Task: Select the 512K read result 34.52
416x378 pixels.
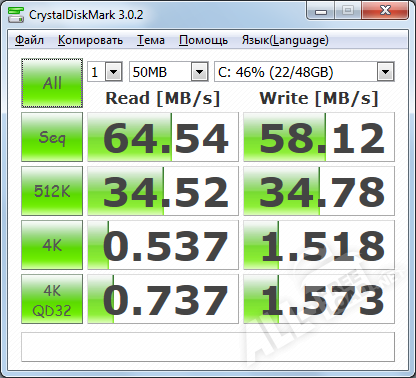Action: pyautogui.click(x=163, y=191)
